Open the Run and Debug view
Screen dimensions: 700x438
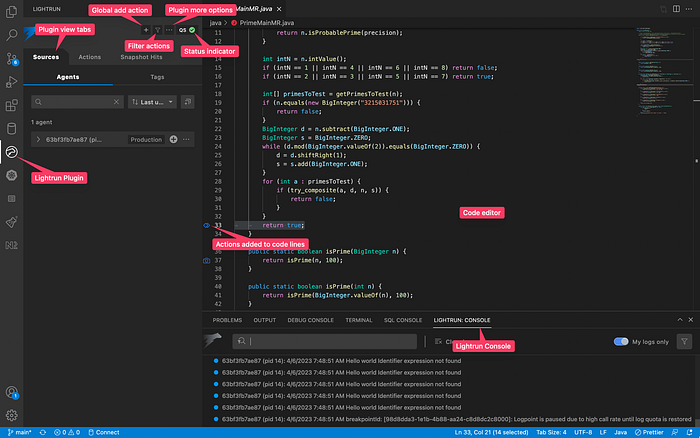pos(12,82)
